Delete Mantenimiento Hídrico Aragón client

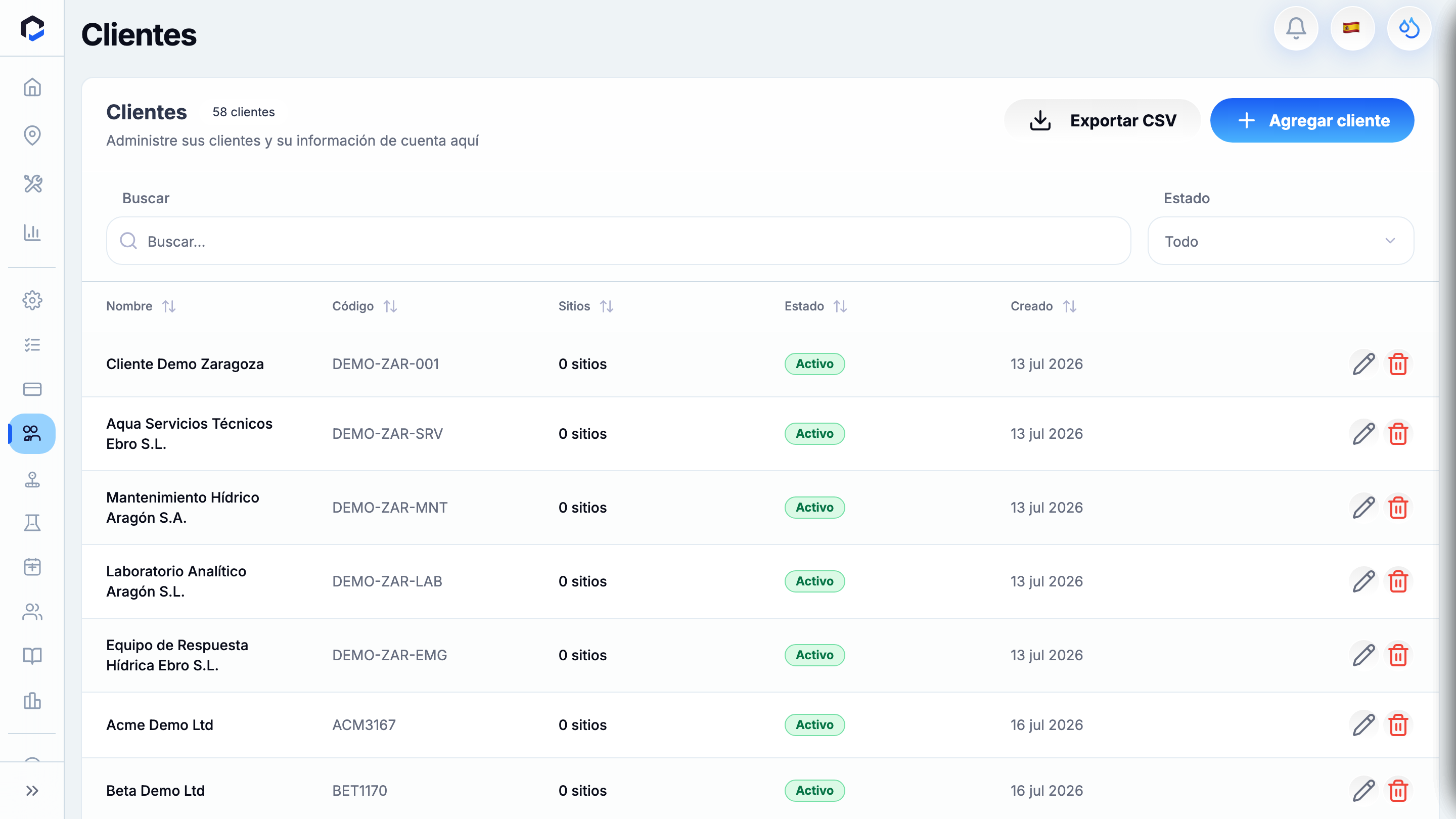pyautogui.click(x=1398, y=508)
